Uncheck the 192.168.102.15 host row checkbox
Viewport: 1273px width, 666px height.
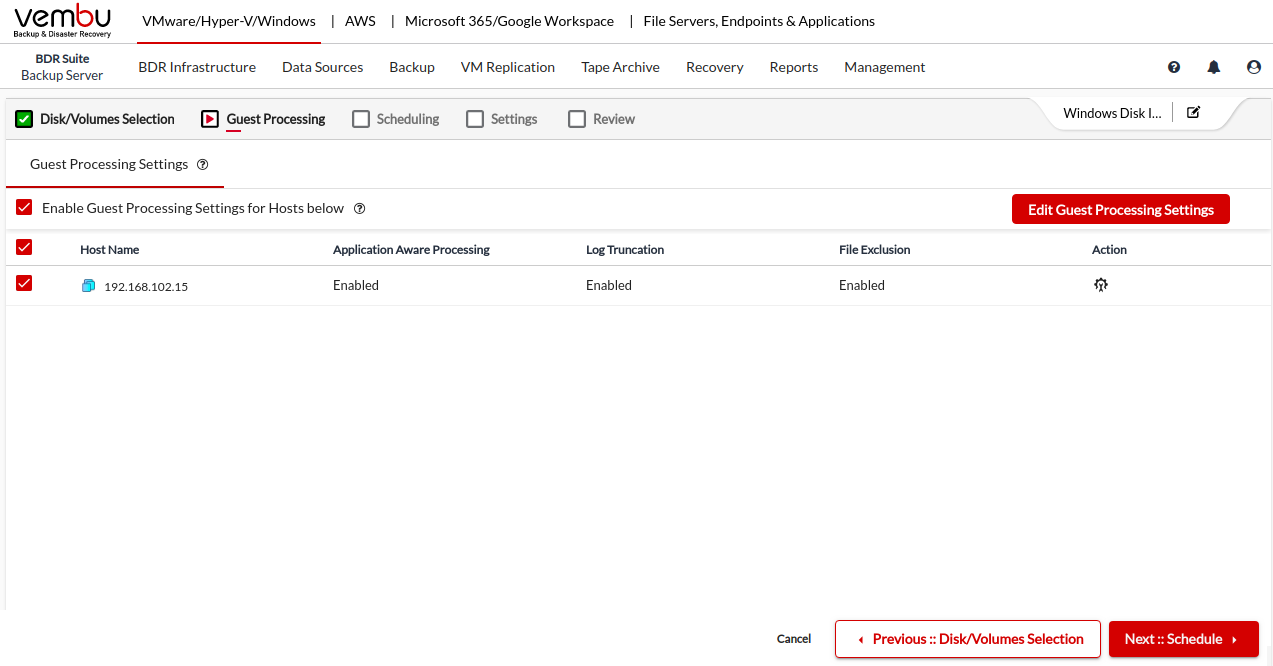[x=24, y=284]
